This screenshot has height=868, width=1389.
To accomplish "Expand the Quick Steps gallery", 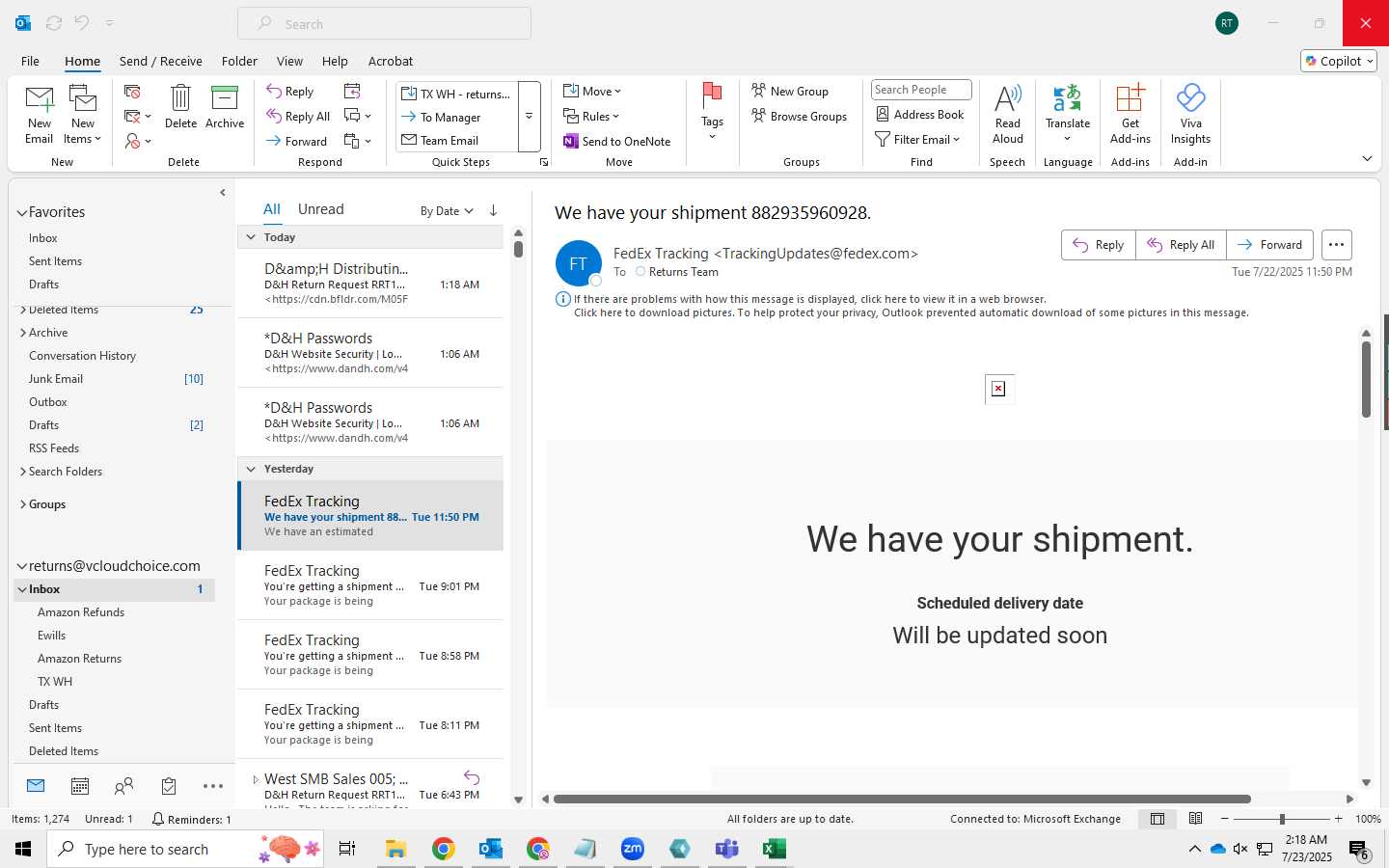I will click(x=530, y=117).
